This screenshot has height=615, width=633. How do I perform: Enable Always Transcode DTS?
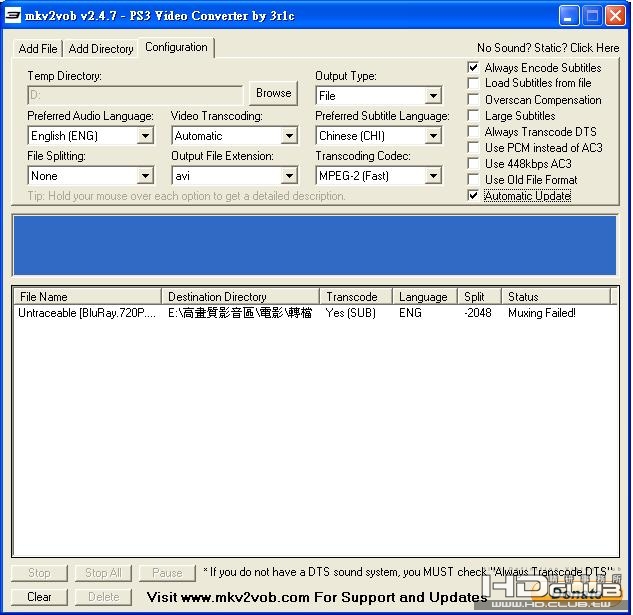click(x=473, y=132)
